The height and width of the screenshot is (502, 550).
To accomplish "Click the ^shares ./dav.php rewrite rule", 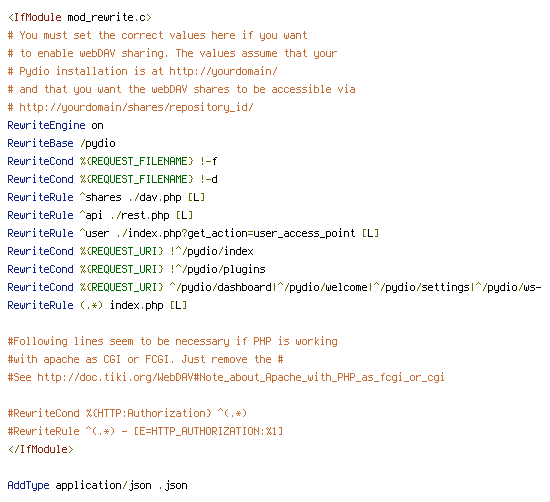I will pyautogui.click(x=106, y=197).
